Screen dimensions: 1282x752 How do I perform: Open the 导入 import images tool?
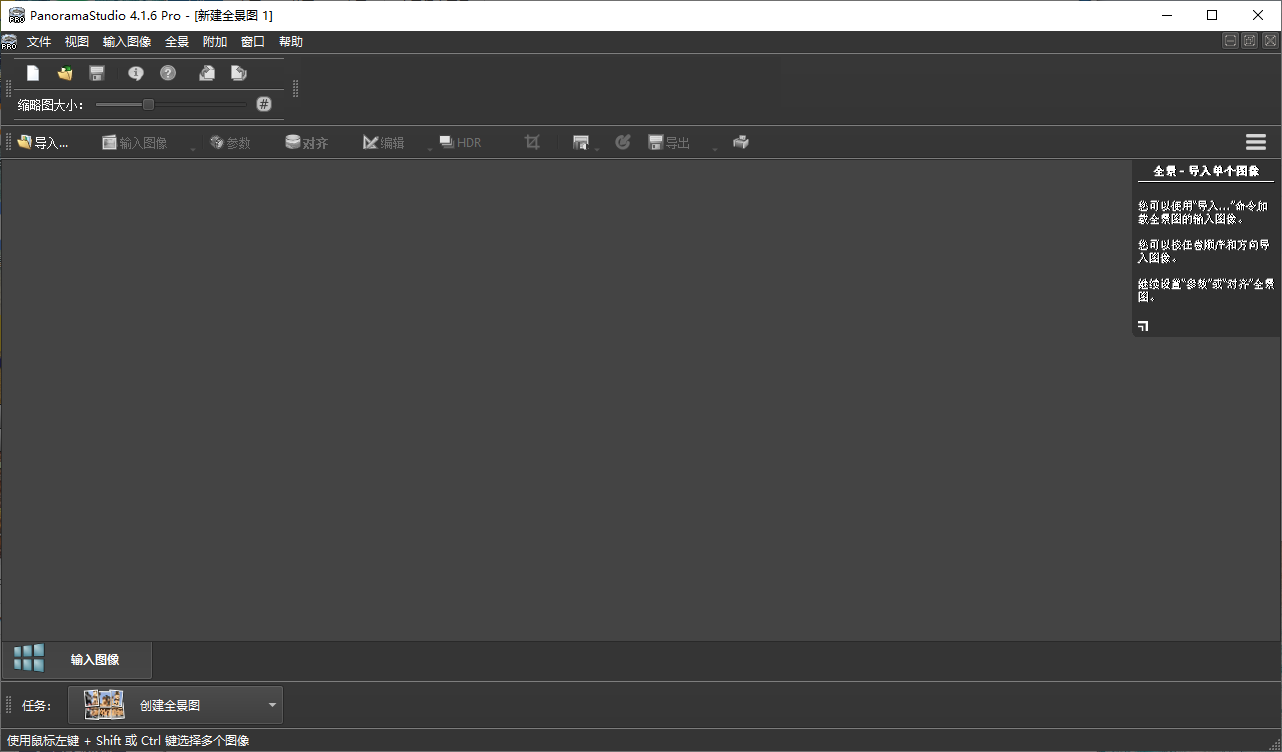[42, 142]
